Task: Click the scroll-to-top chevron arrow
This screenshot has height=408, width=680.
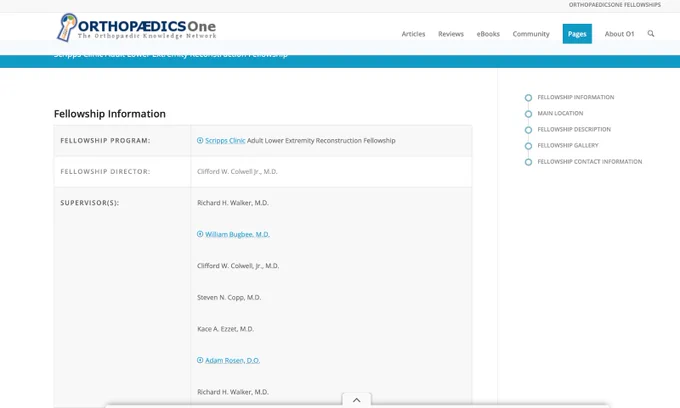Action: point(356,400)
